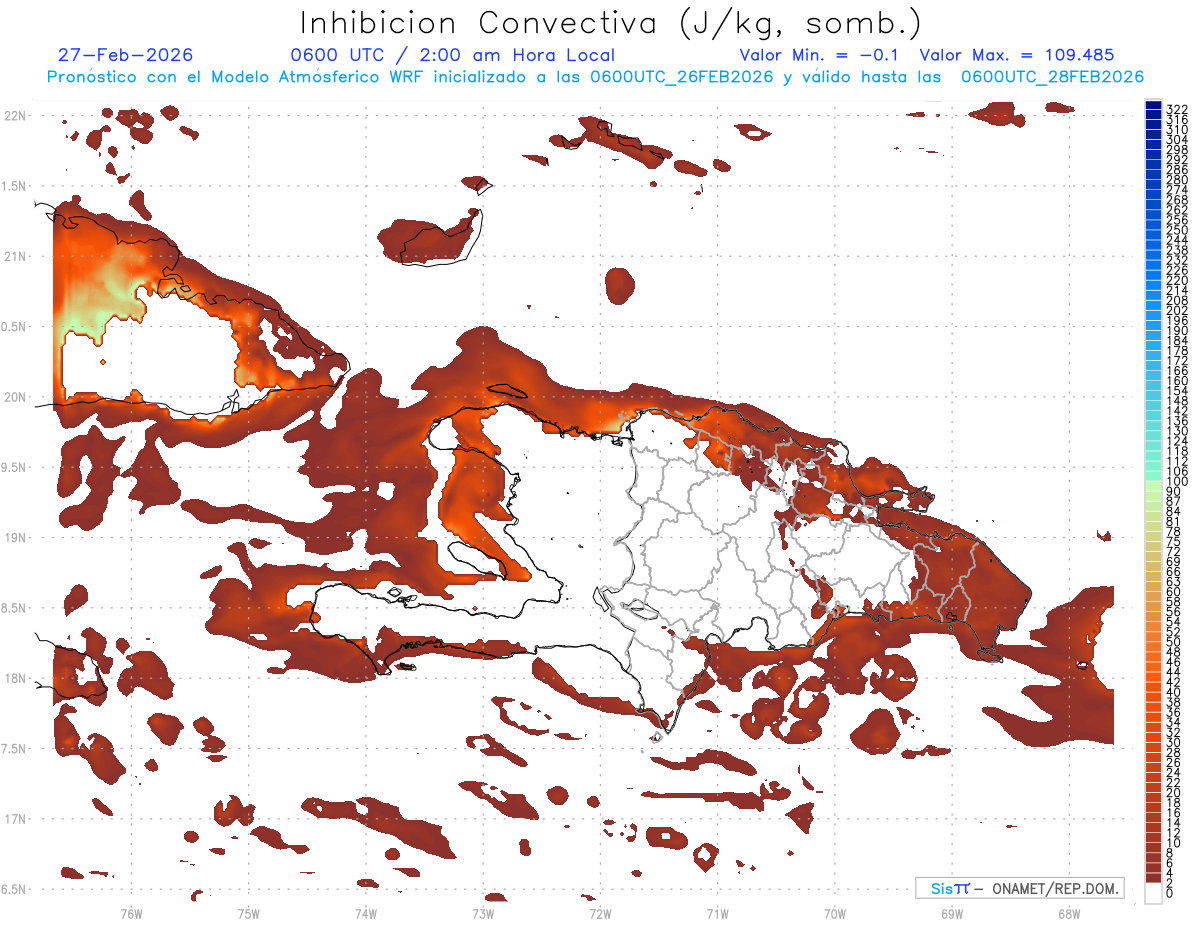Click the '70W' longitude label
The image size is (1200, 927).
834,914
